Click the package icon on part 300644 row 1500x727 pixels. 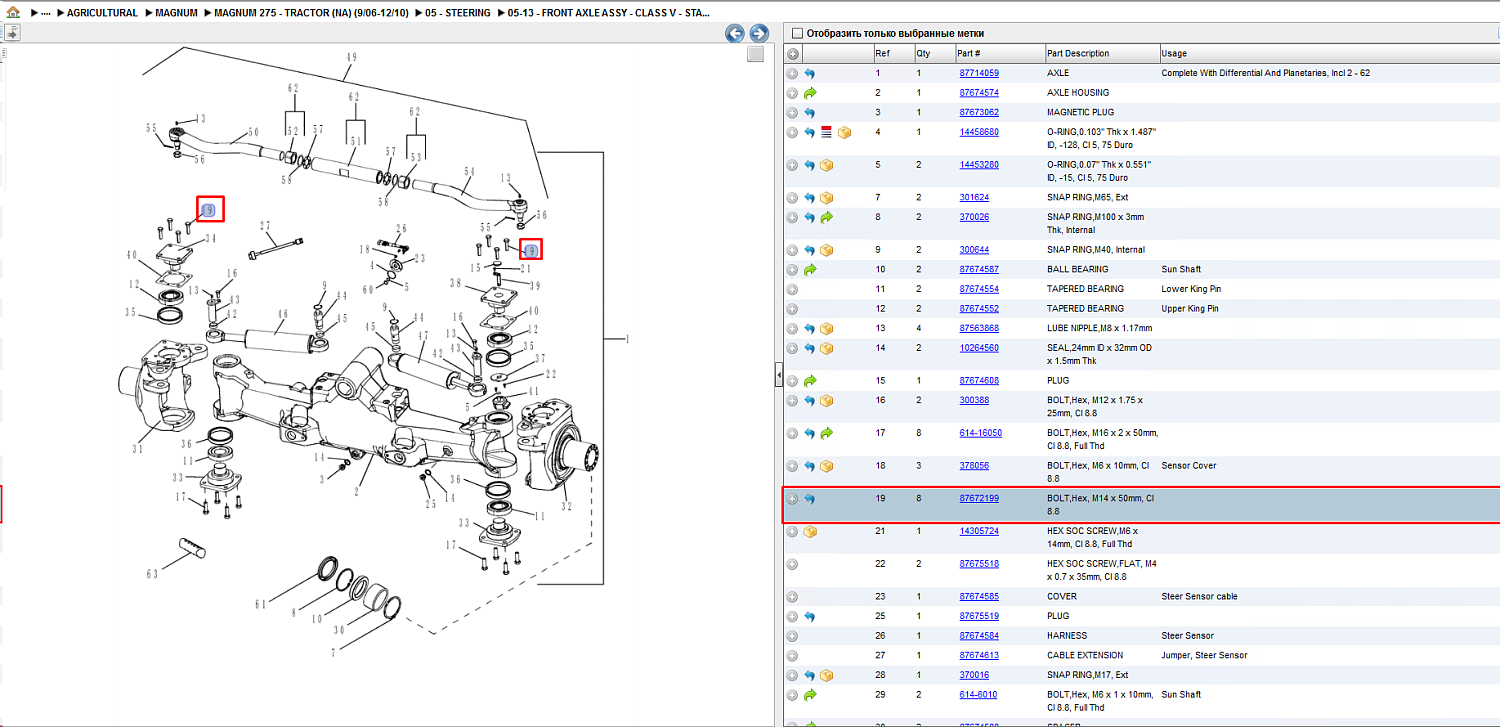tap(827, 250)
